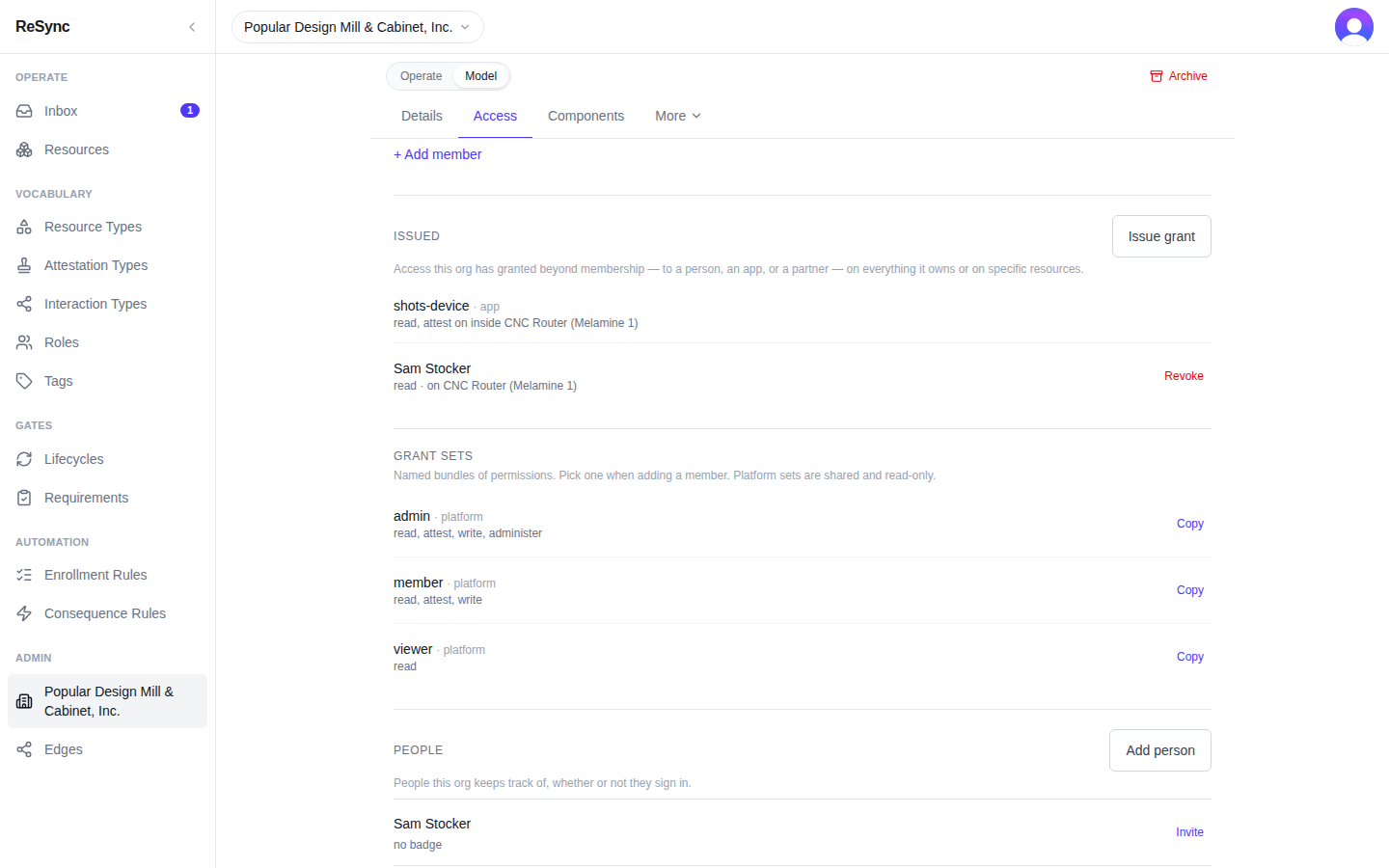
Task: Click the Attestation Types stamp icon
Action: 24,265
